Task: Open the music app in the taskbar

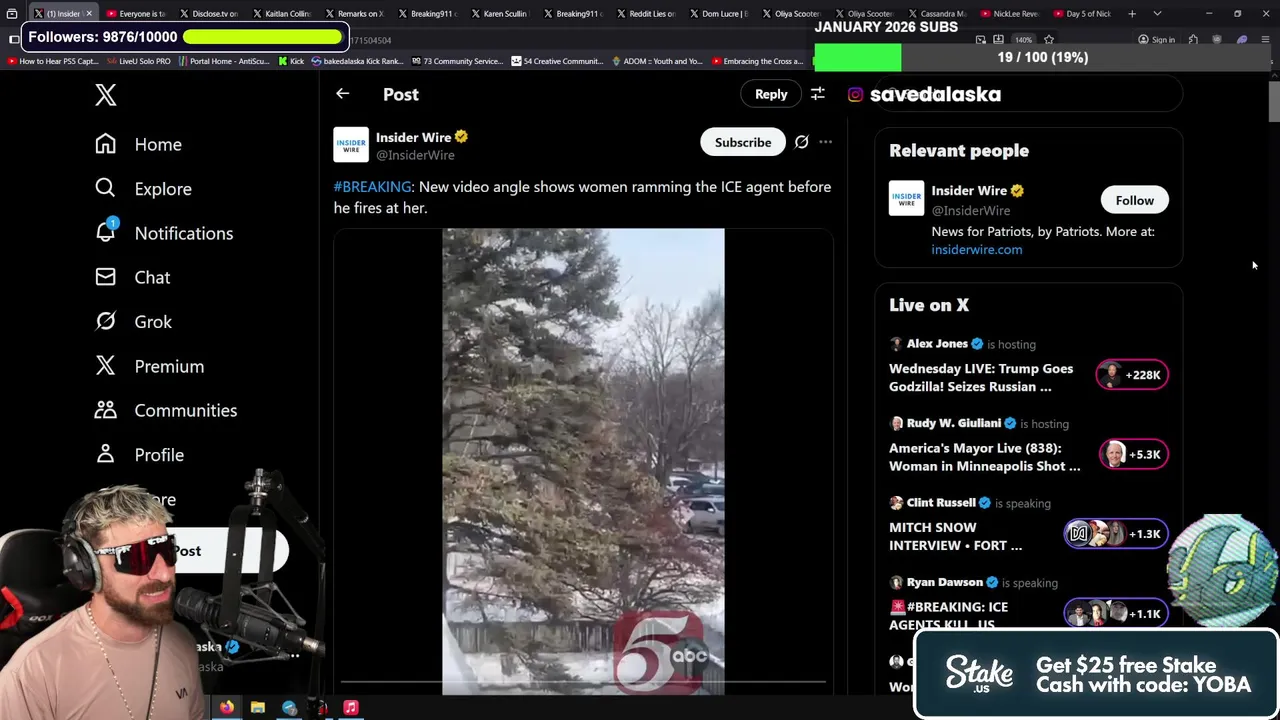Action: (351, 707)
